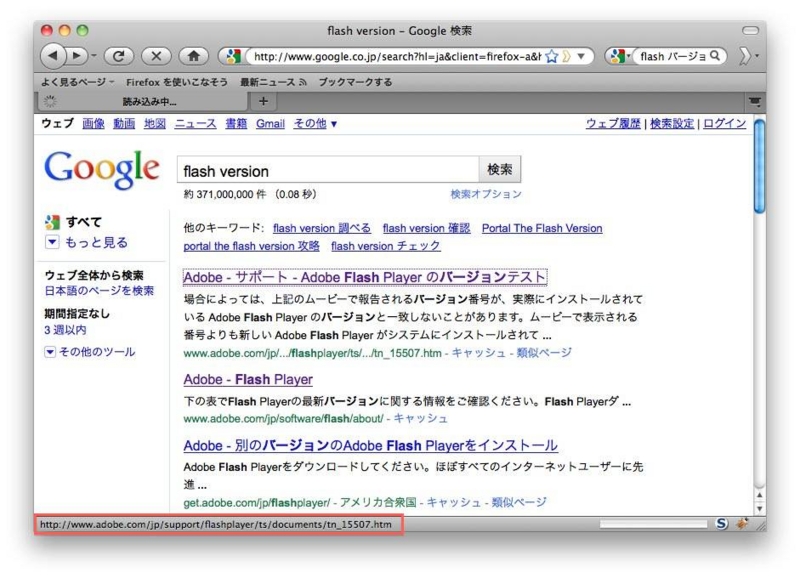The height and width of the screenshot is (578, 800).
Task: Open the 最新ニュース feed bookmark
Action: (x=273, y=82)
